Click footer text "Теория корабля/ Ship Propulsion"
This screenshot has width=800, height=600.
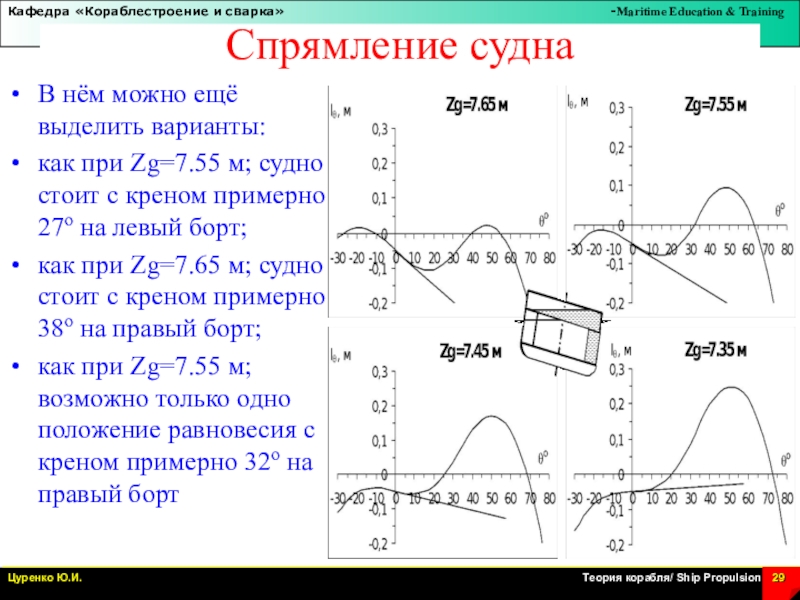click(671, 578)
